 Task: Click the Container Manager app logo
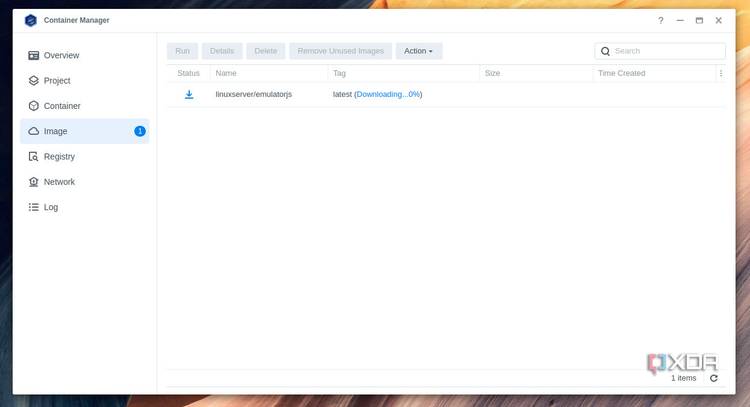point(31,21)
